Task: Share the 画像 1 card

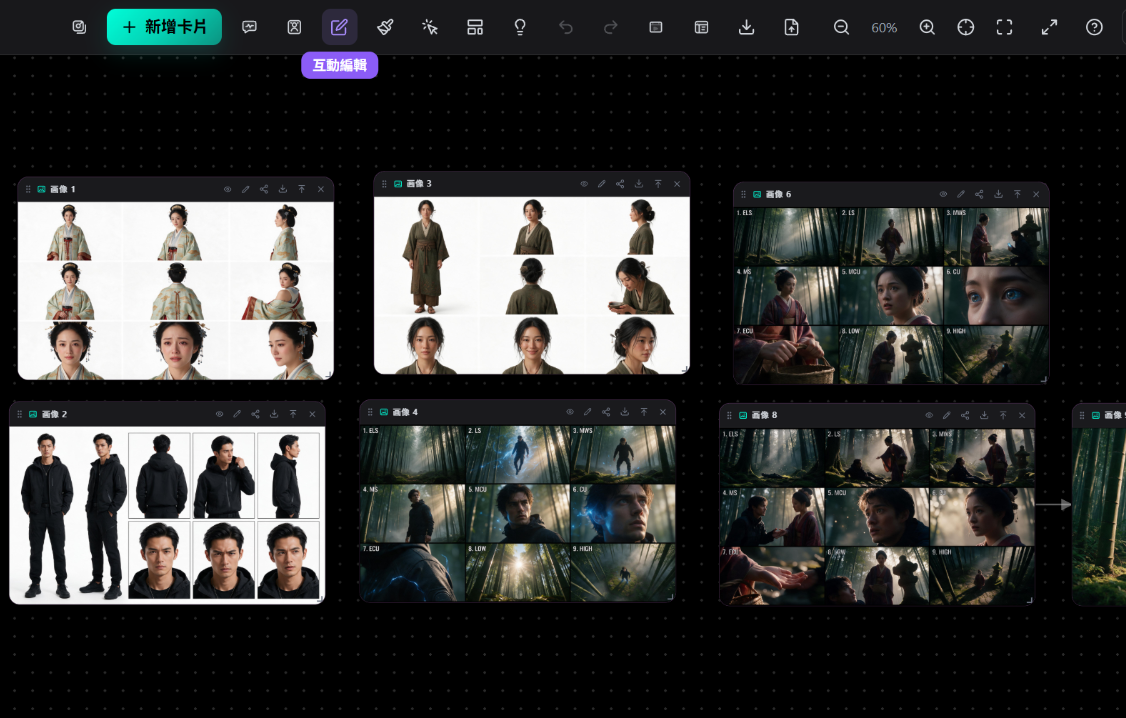Action: (x=264, y=190)
